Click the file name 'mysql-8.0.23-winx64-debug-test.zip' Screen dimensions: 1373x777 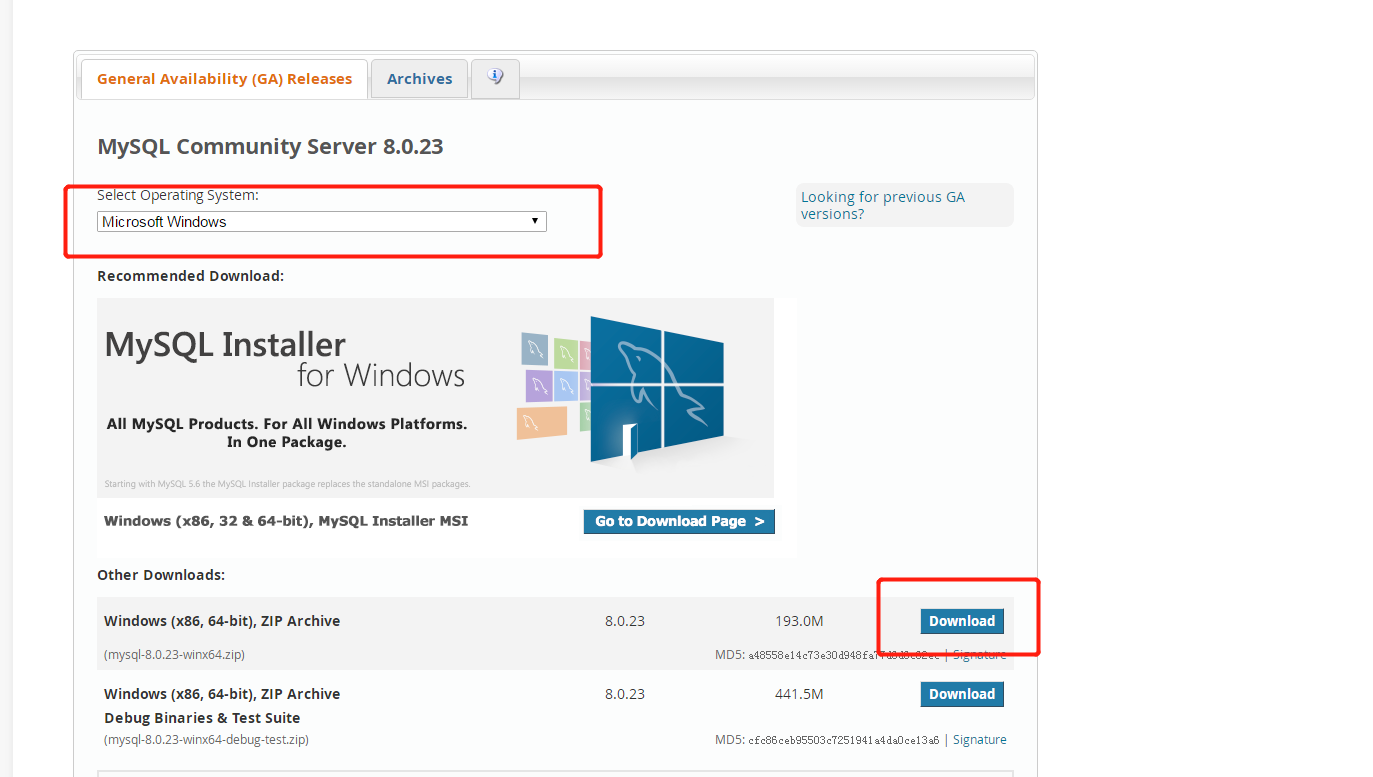pos(207,740)
